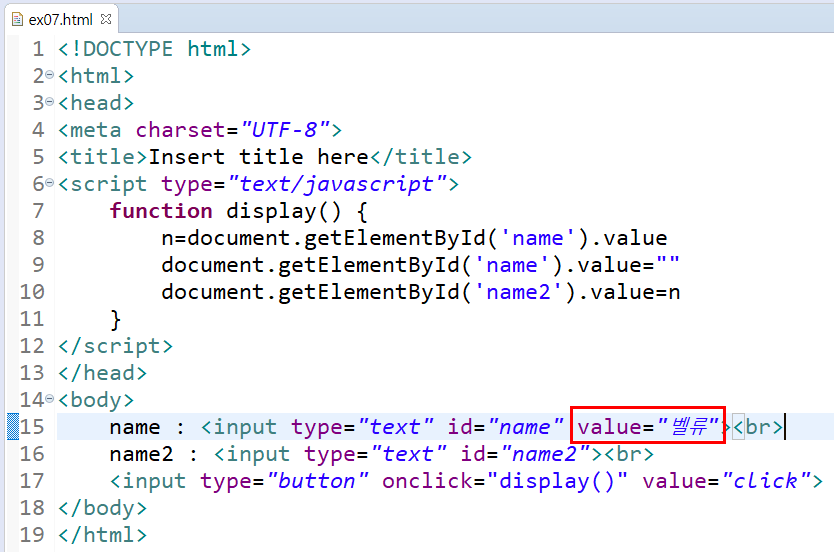Image resolution: width=834 pixels, height=552 pixels.
Task: Click the br tag at end of line 15
Action: click(758, 427)
